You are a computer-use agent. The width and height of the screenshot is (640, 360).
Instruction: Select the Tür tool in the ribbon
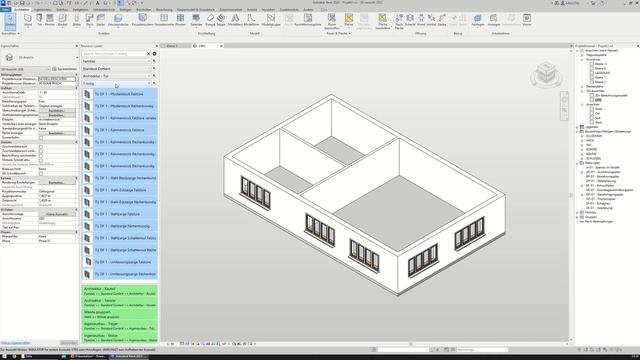pos(39,20)
